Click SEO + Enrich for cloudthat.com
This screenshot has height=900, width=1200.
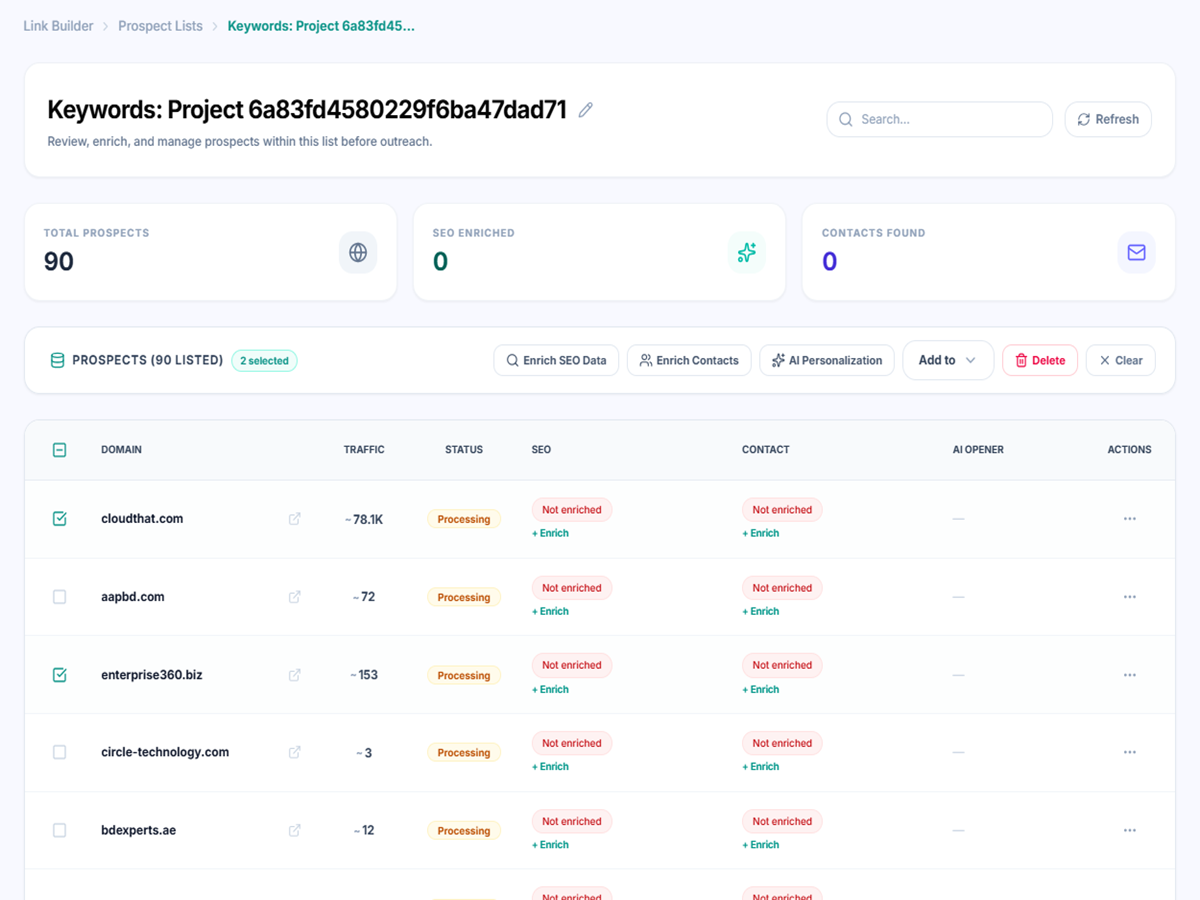click(550, 533)
